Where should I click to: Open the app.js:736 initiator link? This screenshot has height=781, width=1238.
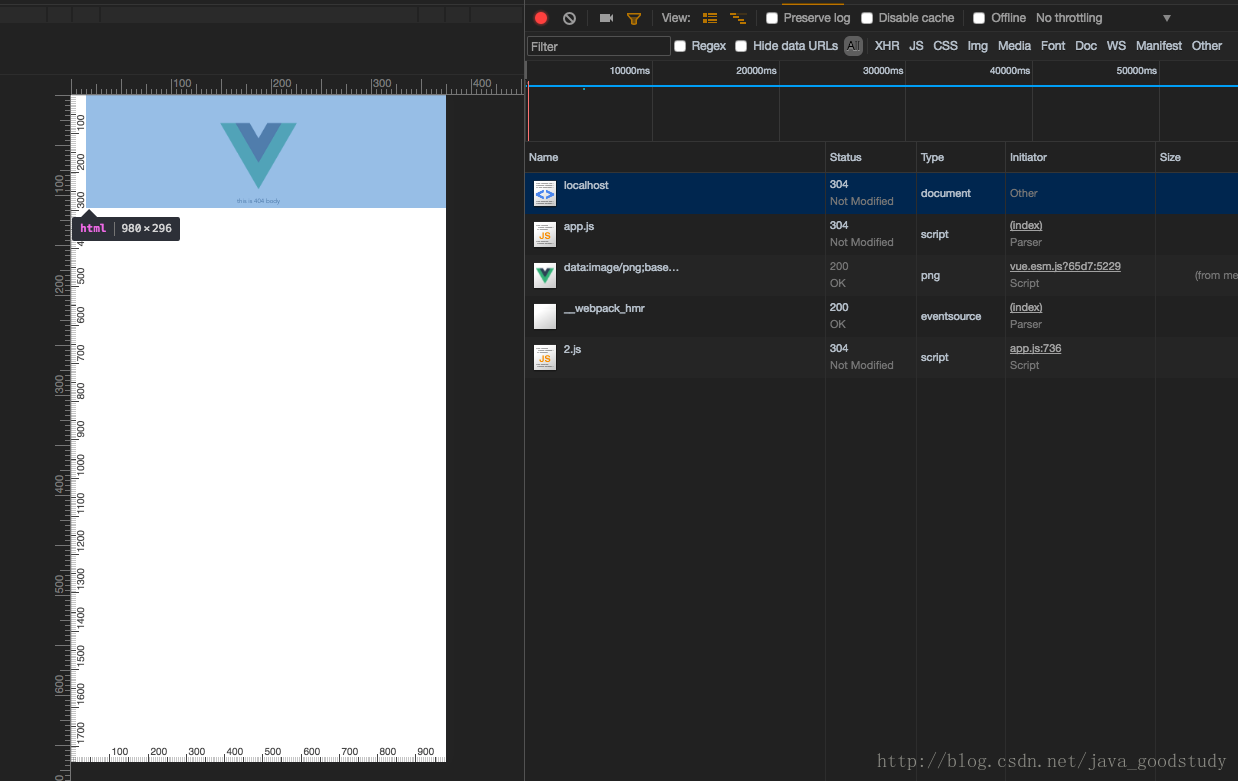click(1035, 349)
